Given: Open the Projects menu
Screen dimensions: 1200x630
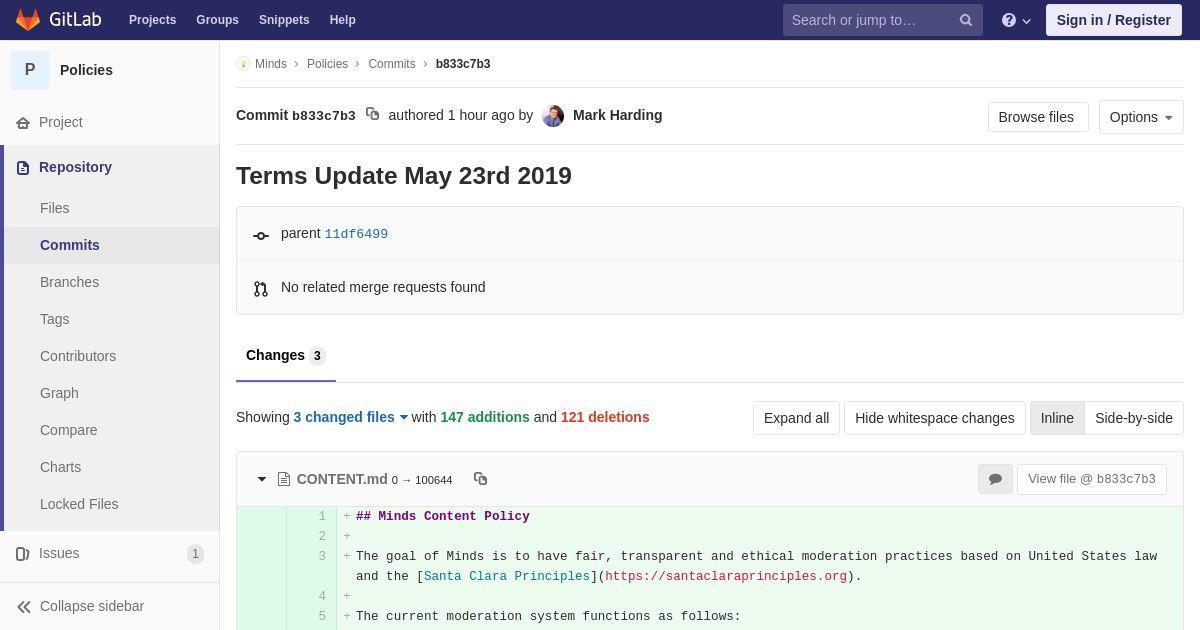Looking at the screenshot, I should pos(152,20).
